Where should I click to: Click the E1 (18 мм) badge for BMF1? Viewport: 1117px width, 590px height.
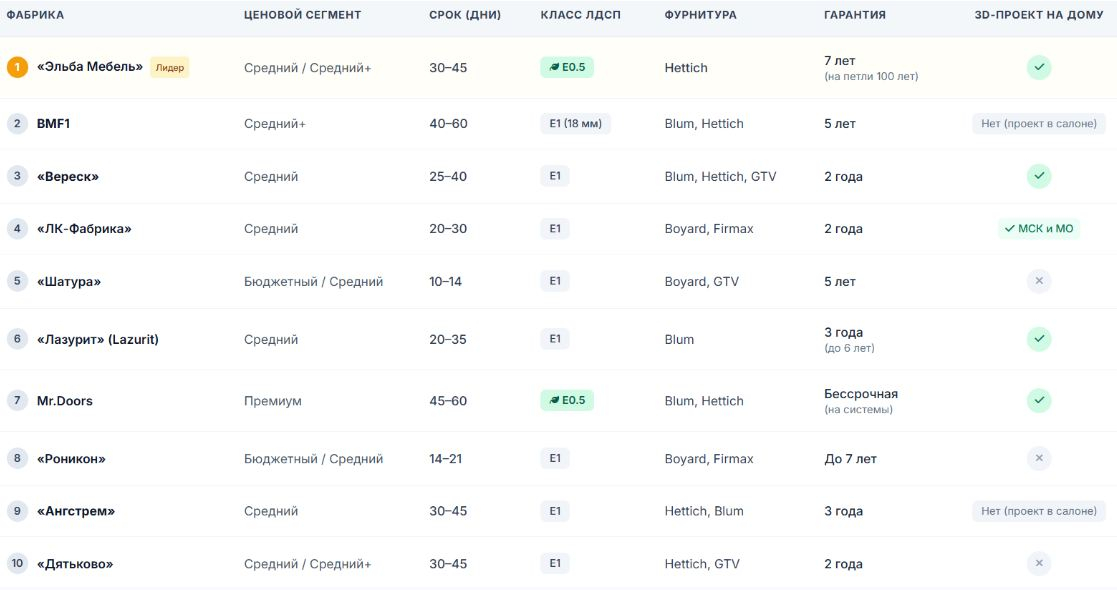pyautogui.click(x=576, y=123)
